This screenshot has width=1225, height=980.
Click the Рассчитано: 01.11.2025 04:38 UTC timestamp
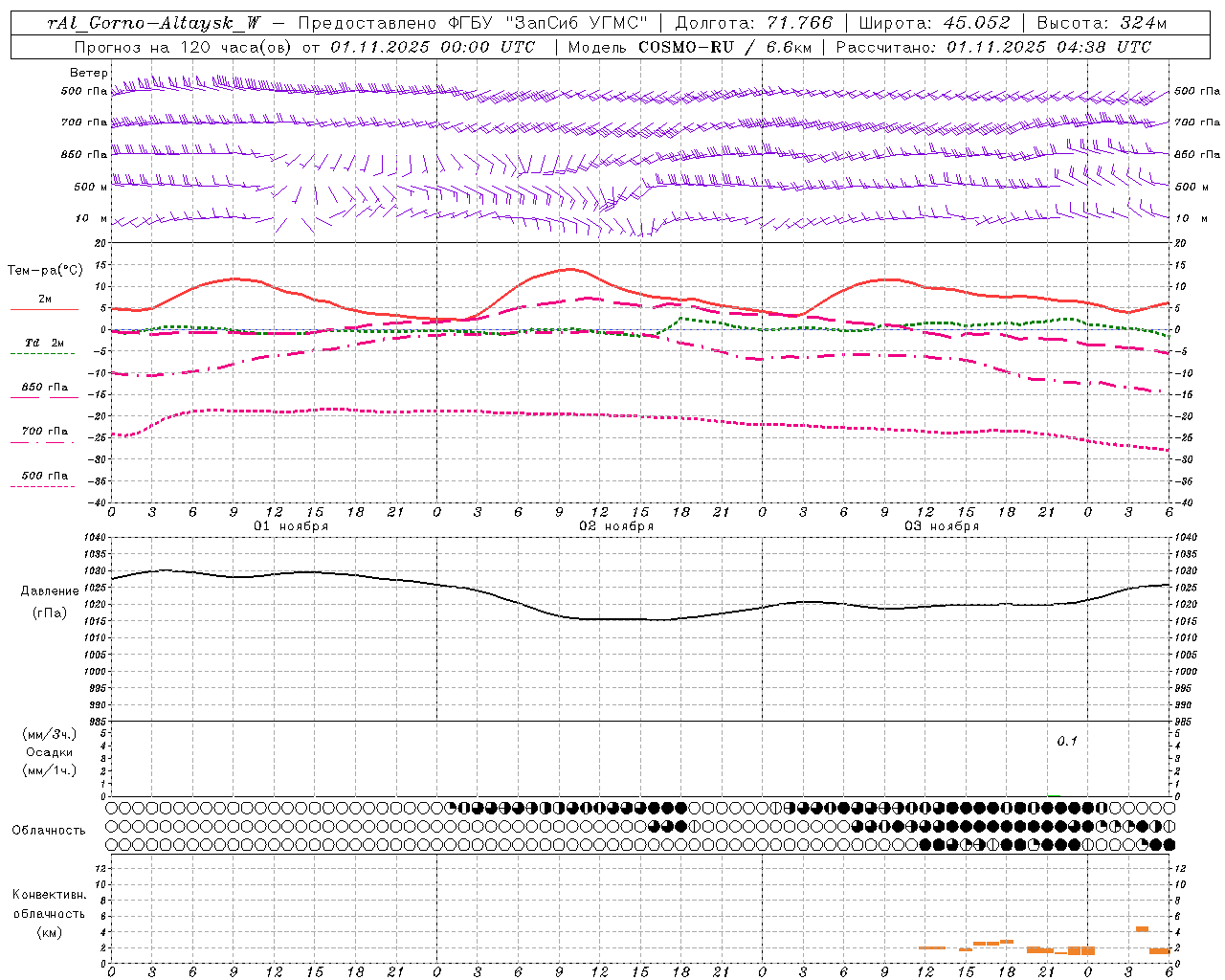(x=993, y=47)
